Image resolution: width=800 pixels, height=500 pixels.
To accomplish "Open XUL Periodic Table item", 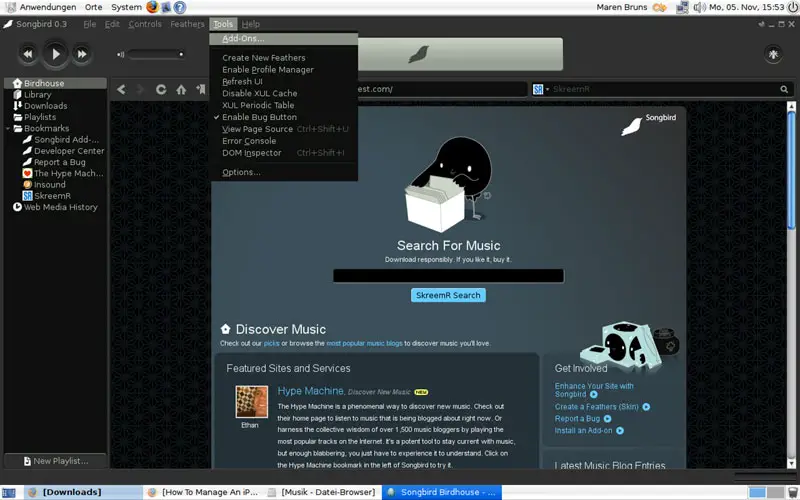I will click(283, 105).
